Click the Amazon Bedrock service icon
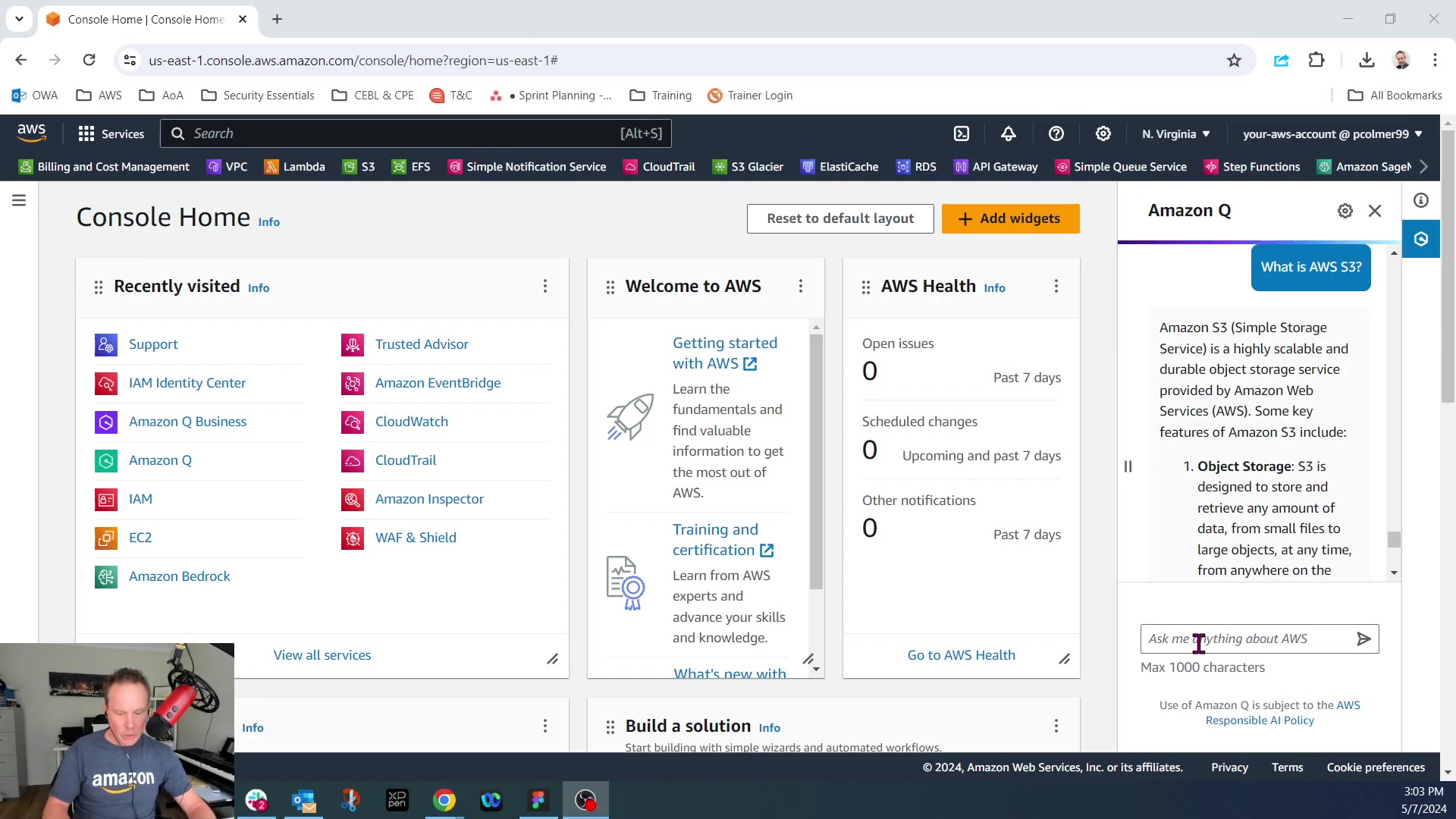Image resolution: width=1456 pixels, height=819 pixels. coord(106,576)
